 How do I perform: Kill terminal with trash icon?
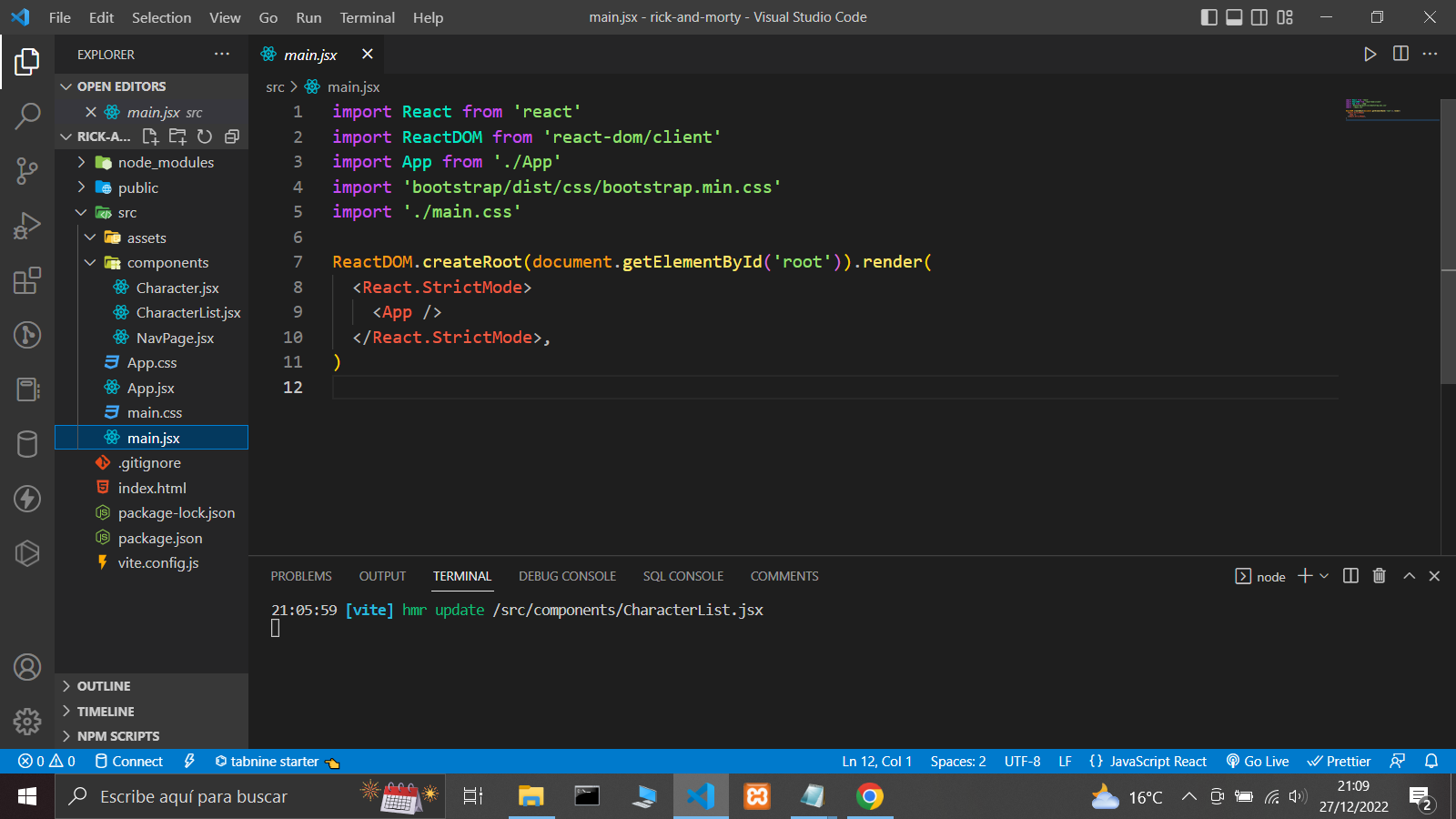[x=1380, y=576]
